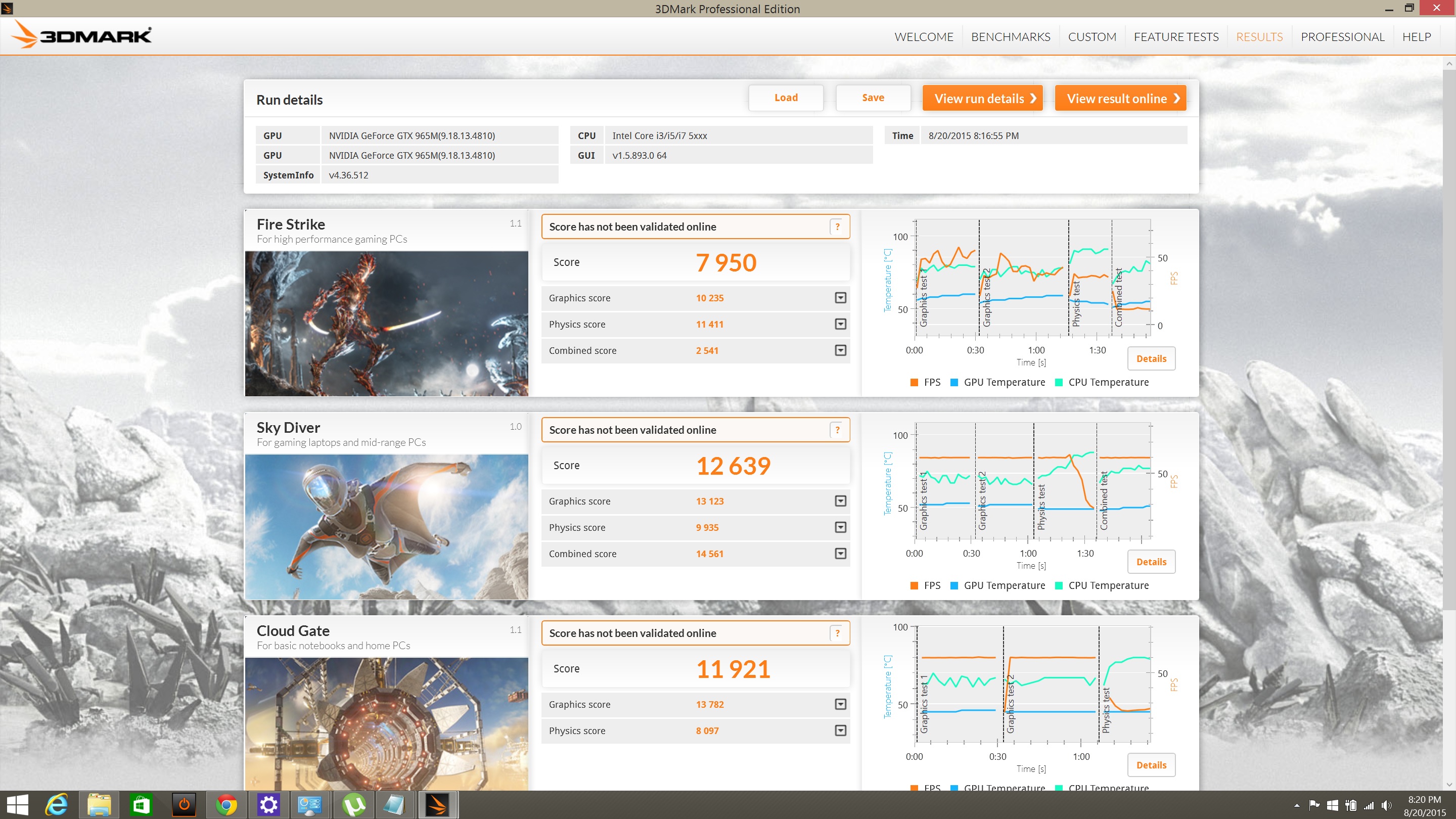Open the purple gear app in taskbar
Screen dimensions: 1456x819
point(268,805)
